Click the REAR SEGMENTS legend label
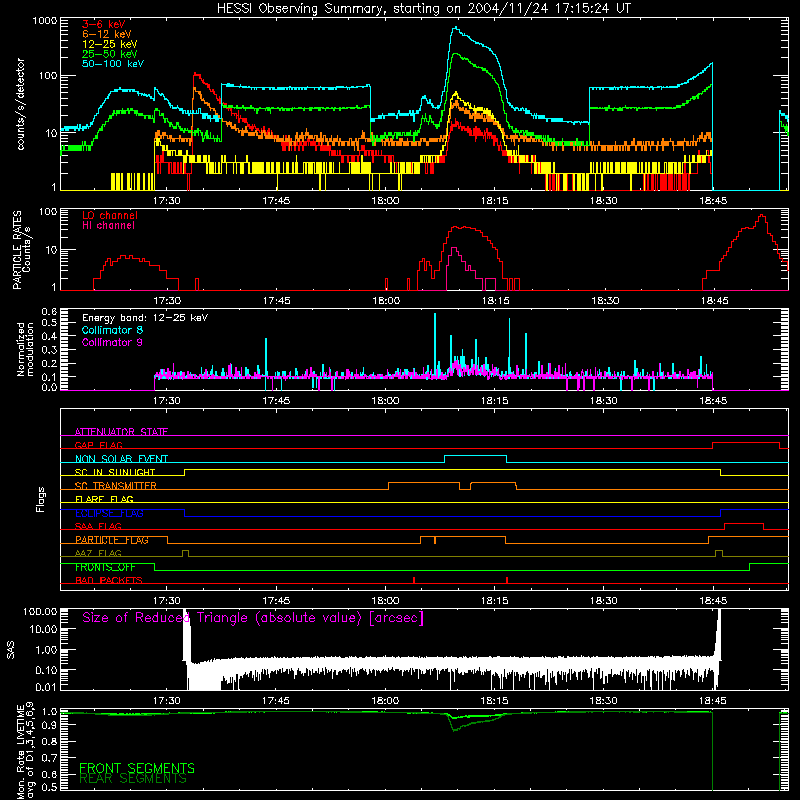The width and height of the screenshot is (800, 800). [133, 779]
